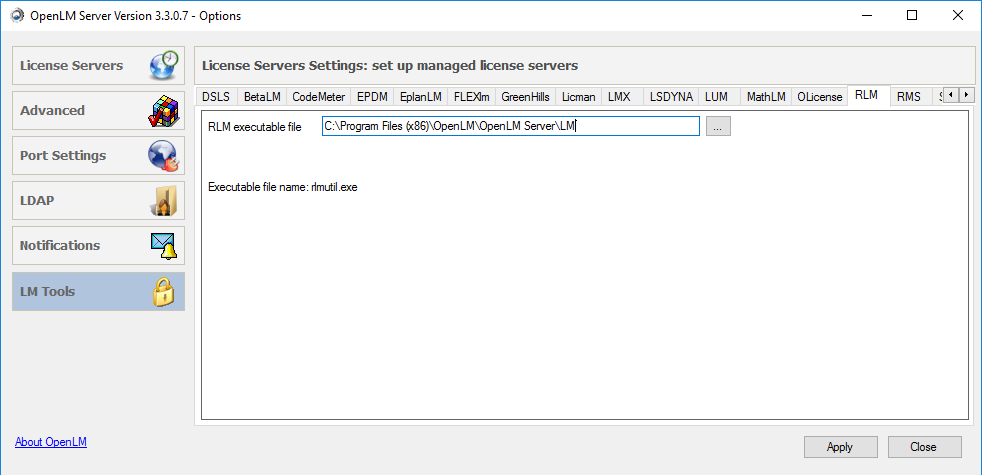Screen dimensions: 982x475
Task: Click the License Servers globe clock icon
Action: coord(163,66)
